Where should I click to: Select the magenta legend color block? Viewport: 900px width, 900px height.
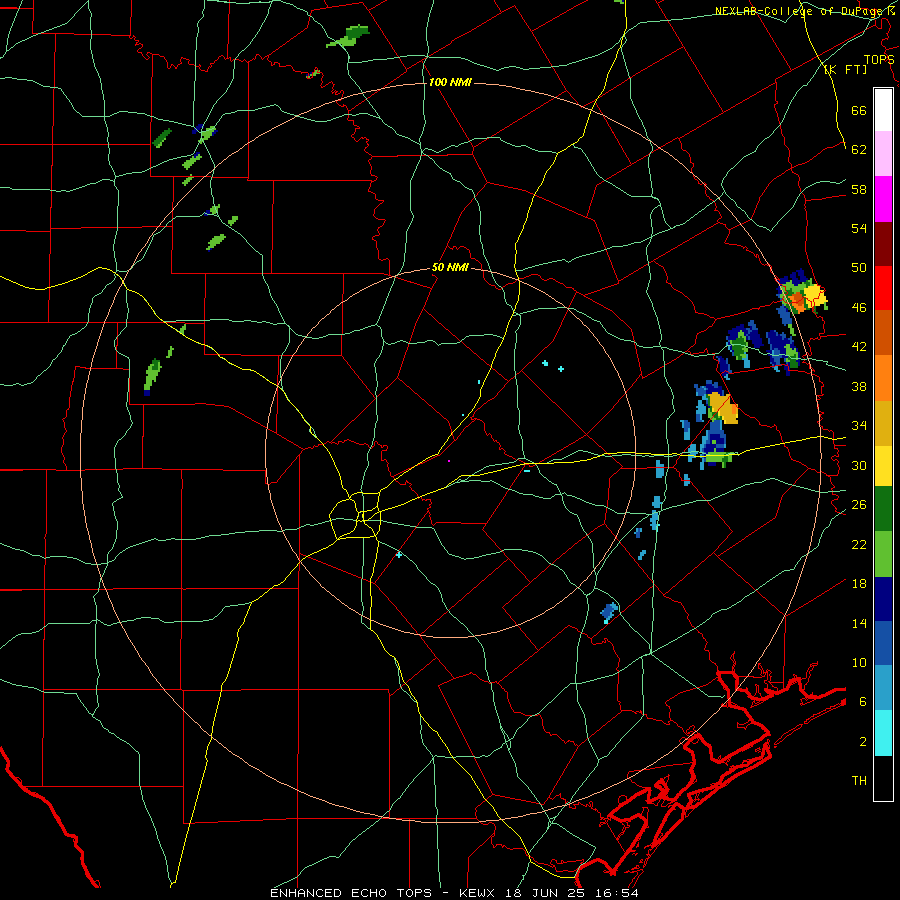pyautogui.click(x=883, y=199)
